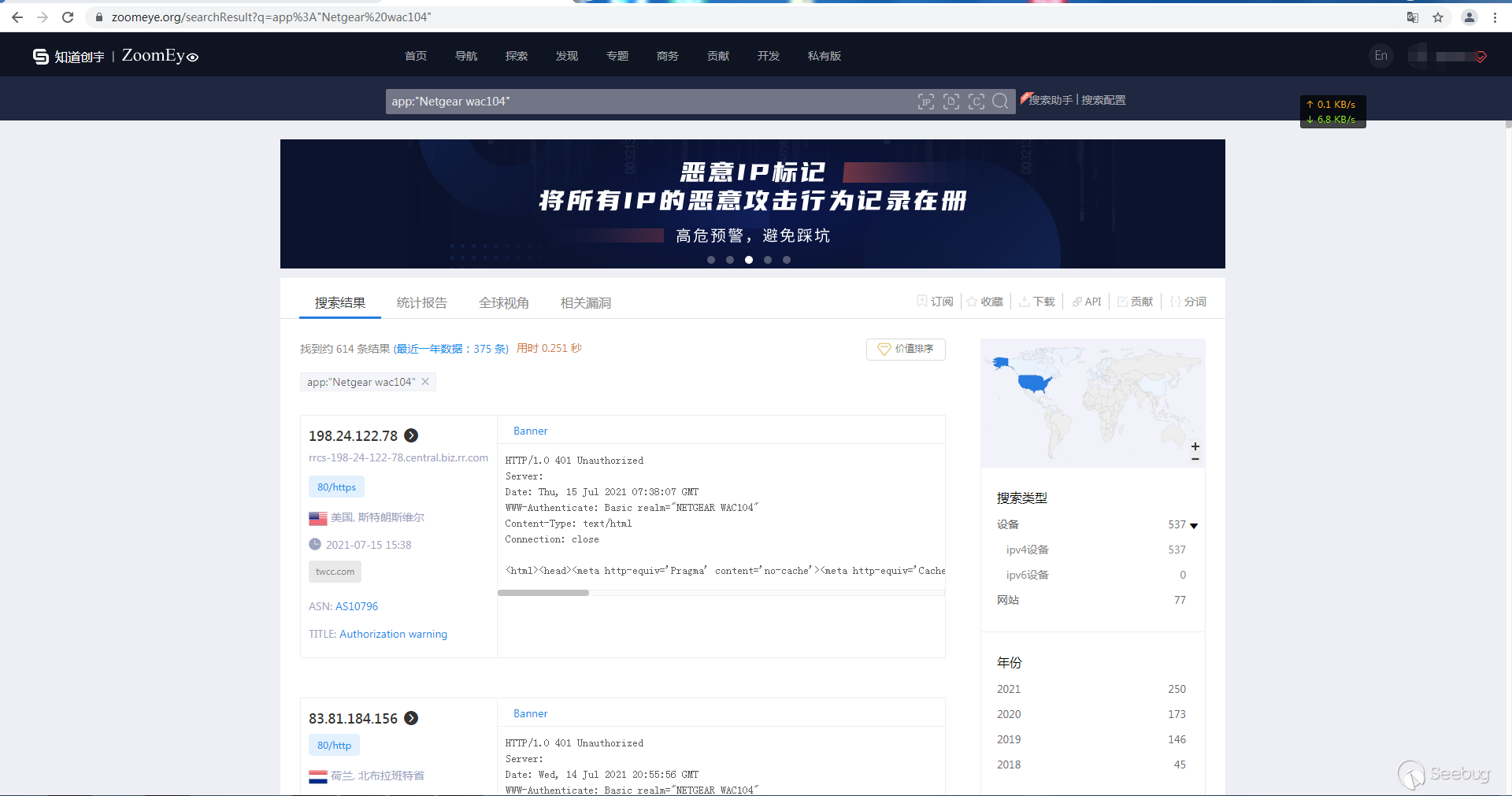Click 贡献 contribute icon
The image size is (1512, 796).
coord(1122,302)
